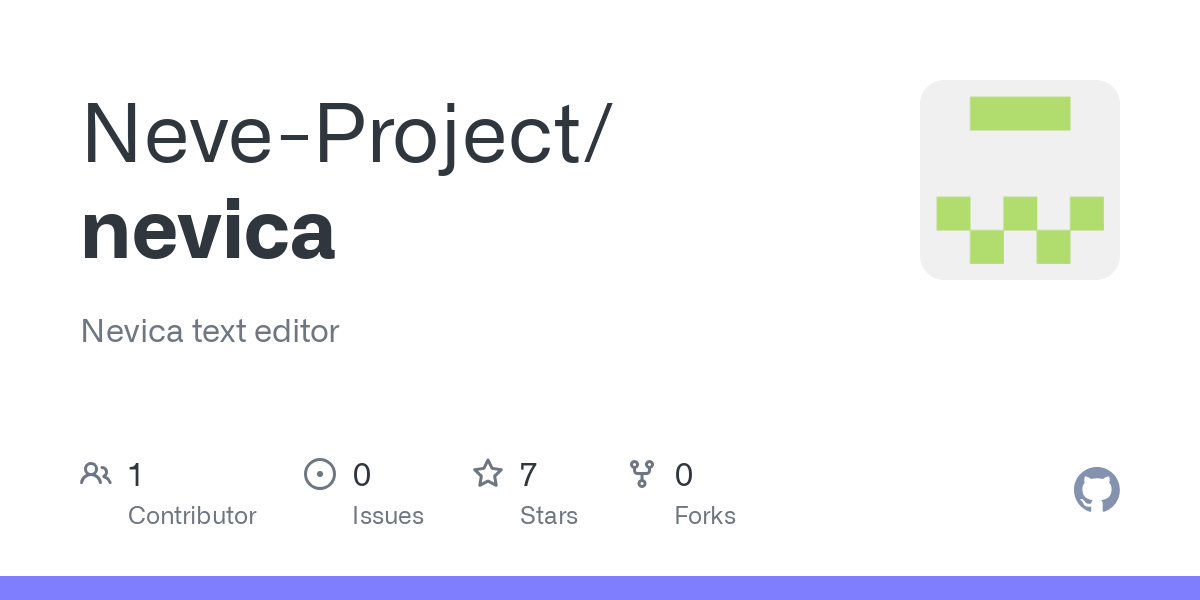Open the Neve-Project avatar identicon
Viewport: 1200px width, 600px height.
pyautogui.click(x=1020, y=180)
